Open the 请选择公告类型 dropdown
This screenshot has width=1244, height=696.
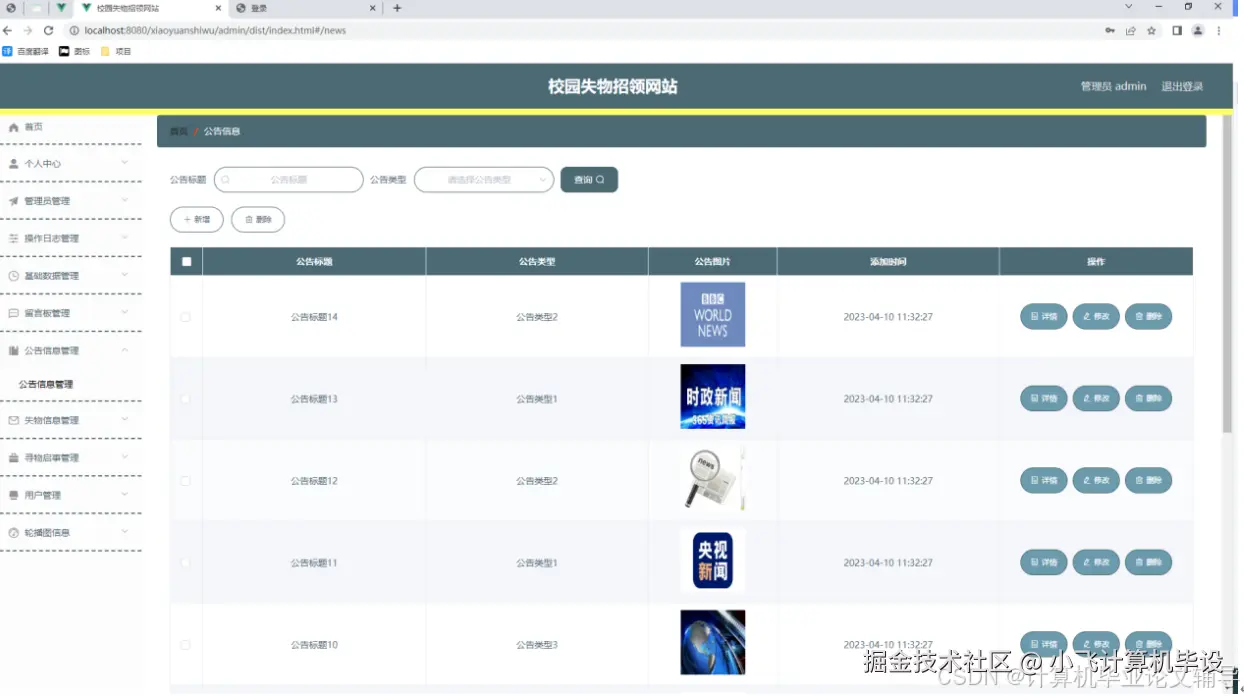(484, 179)
